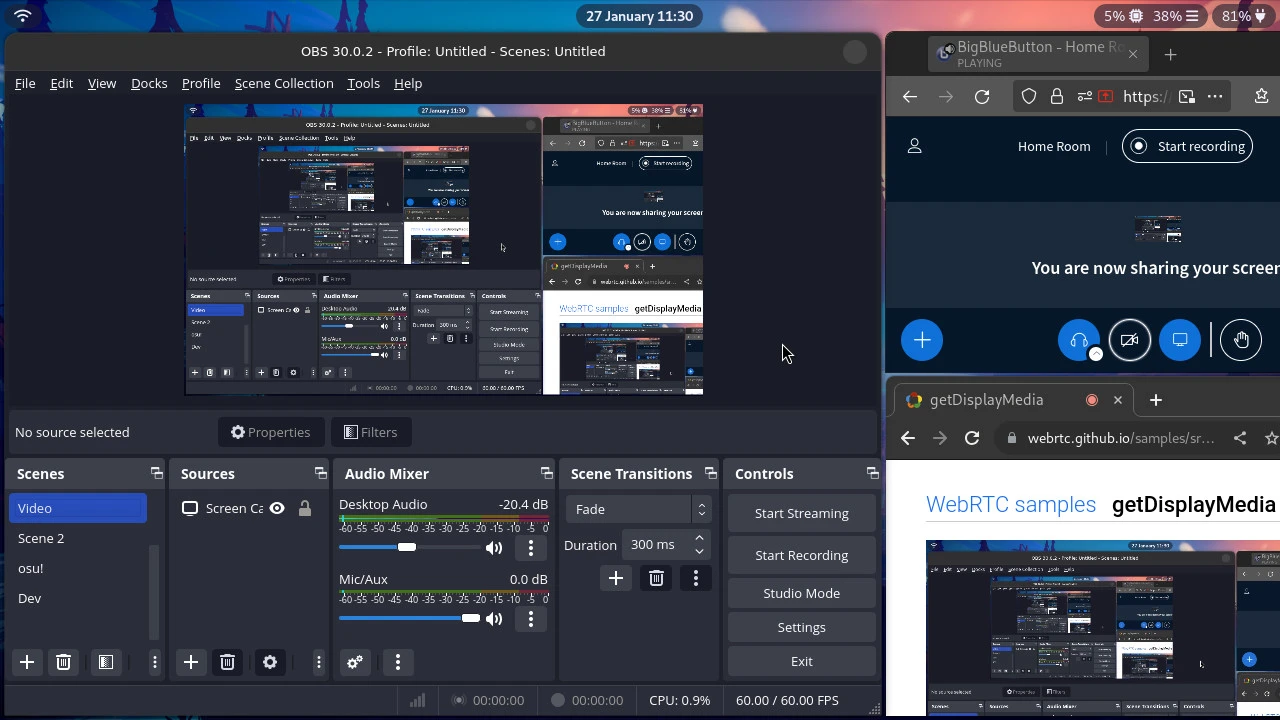Click the webrtc.github.io address bar
The image size is (1280, 720).
coord(1122,438)
